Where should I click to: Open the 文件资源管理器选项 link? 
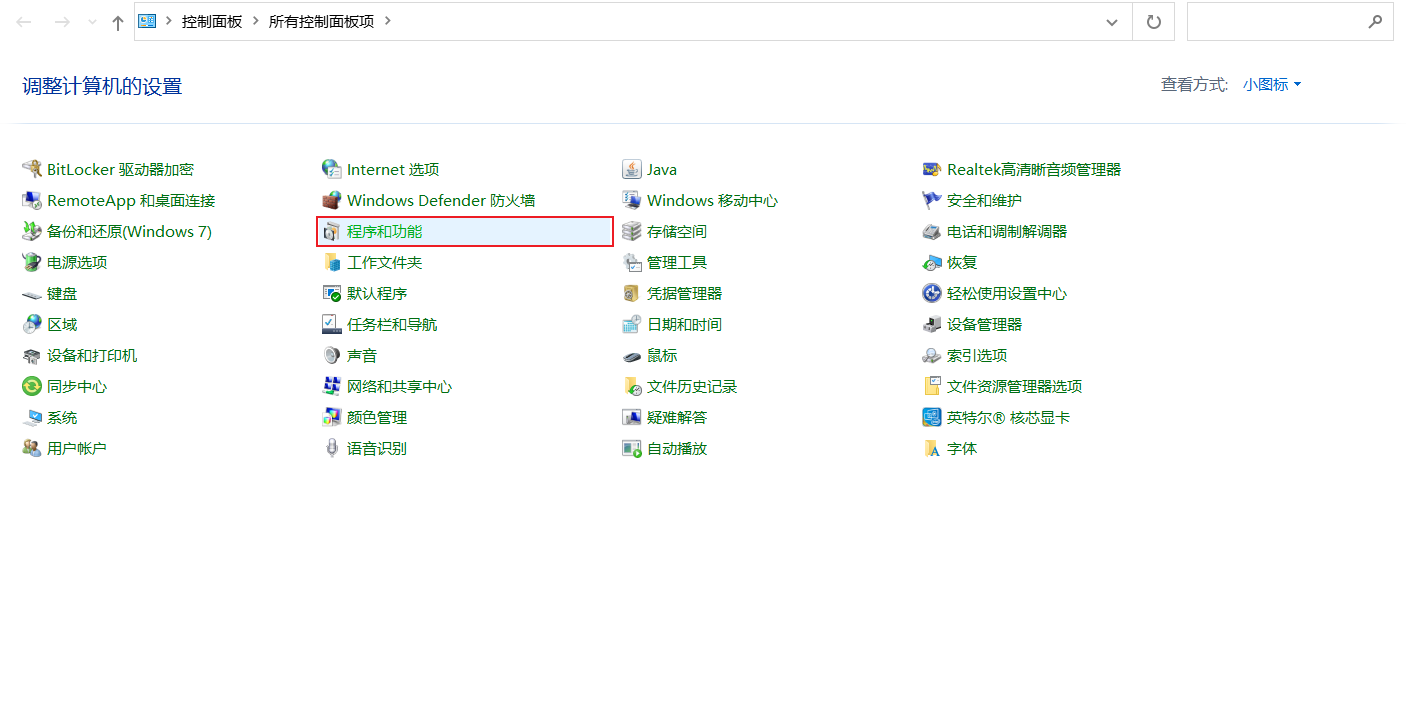pos(1014,387)
